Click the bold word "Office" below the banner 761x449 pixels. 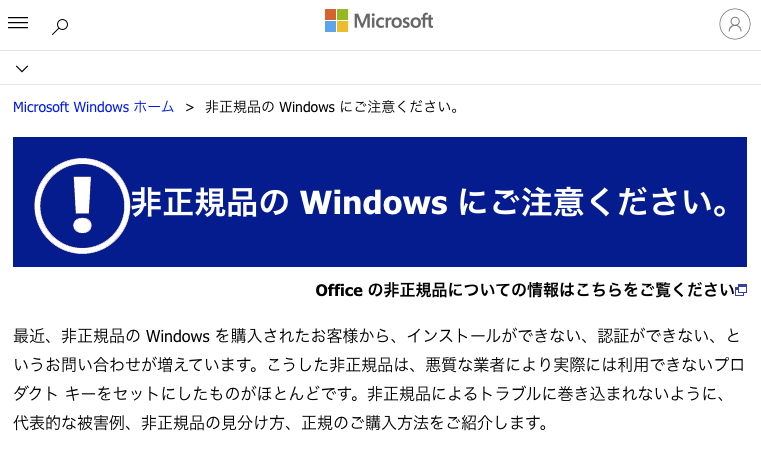click(337, 290)
